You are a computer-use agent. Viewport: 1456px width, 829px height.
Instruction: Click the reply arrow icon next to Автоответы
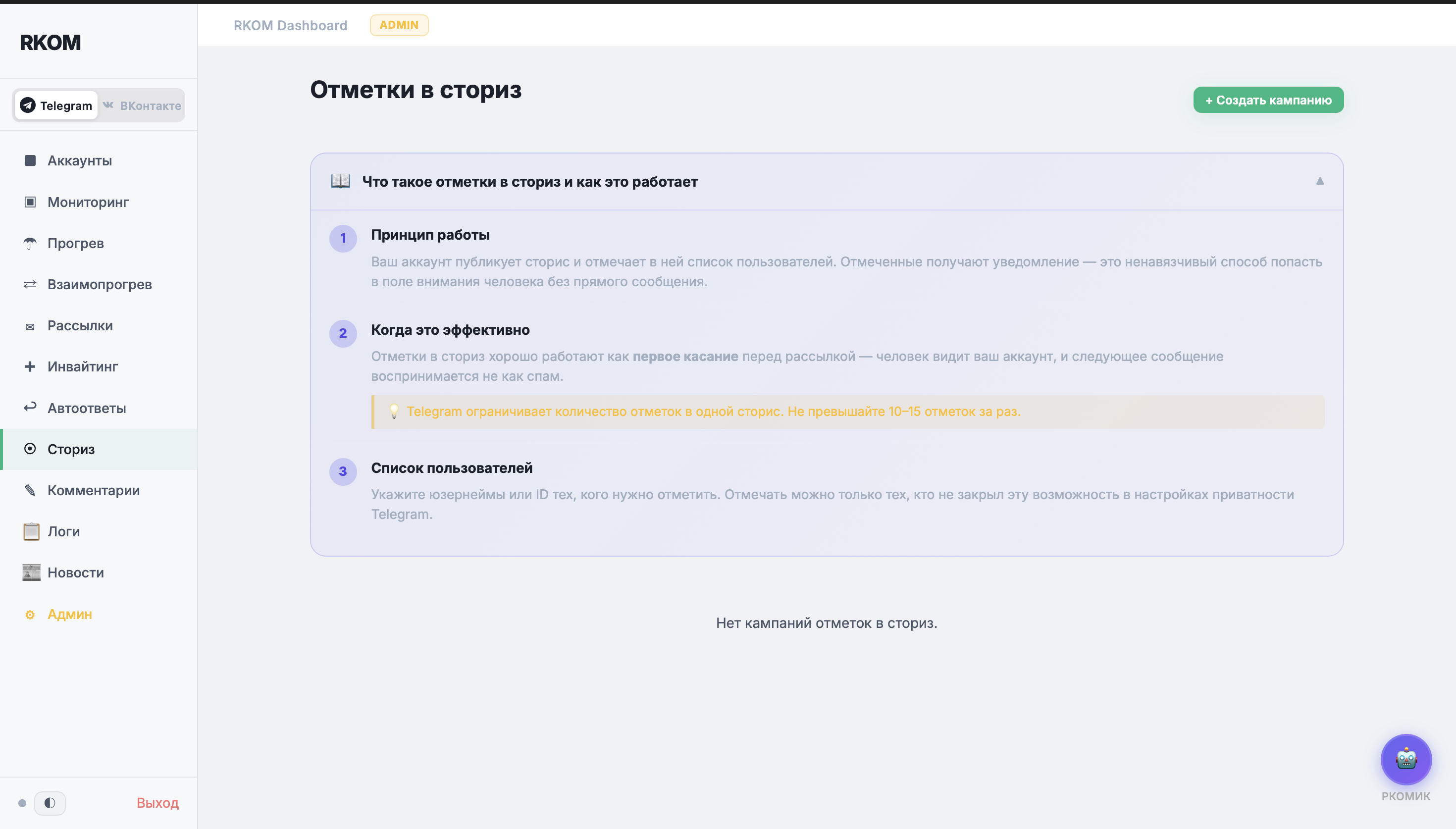coord(30,407)
